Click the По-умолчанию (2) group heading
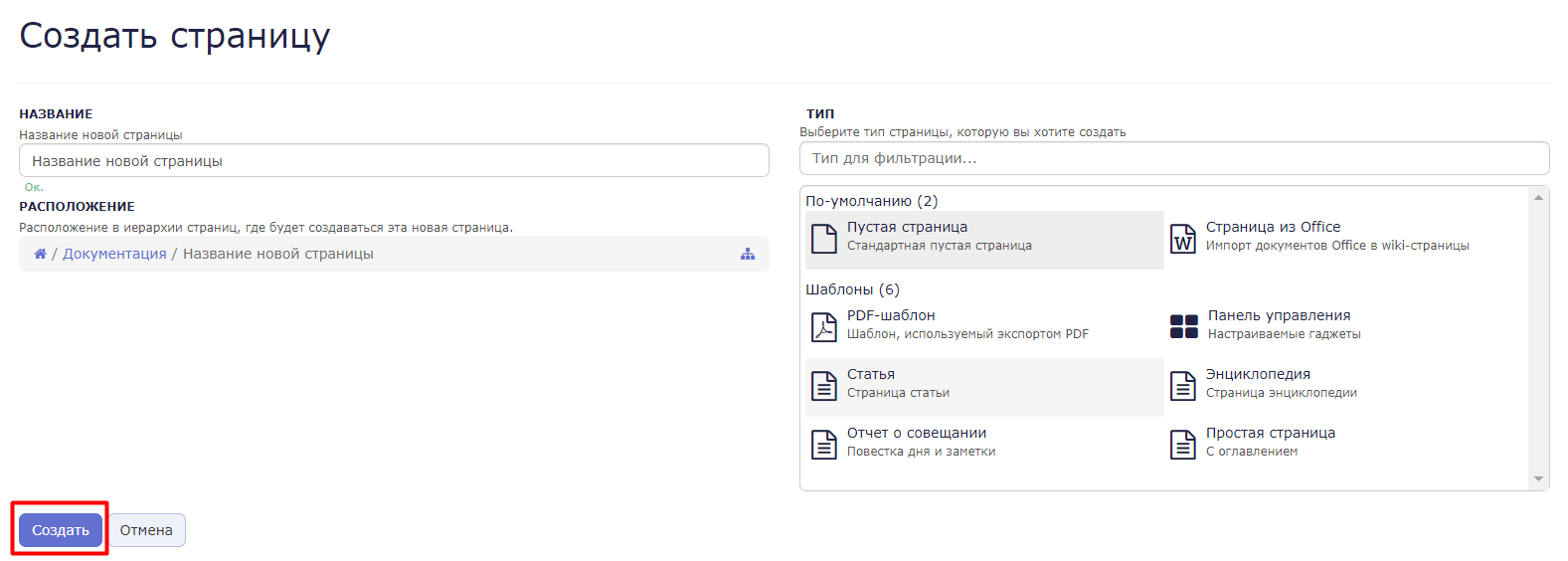Viewport: 1568px width, 561px height. 871,201
